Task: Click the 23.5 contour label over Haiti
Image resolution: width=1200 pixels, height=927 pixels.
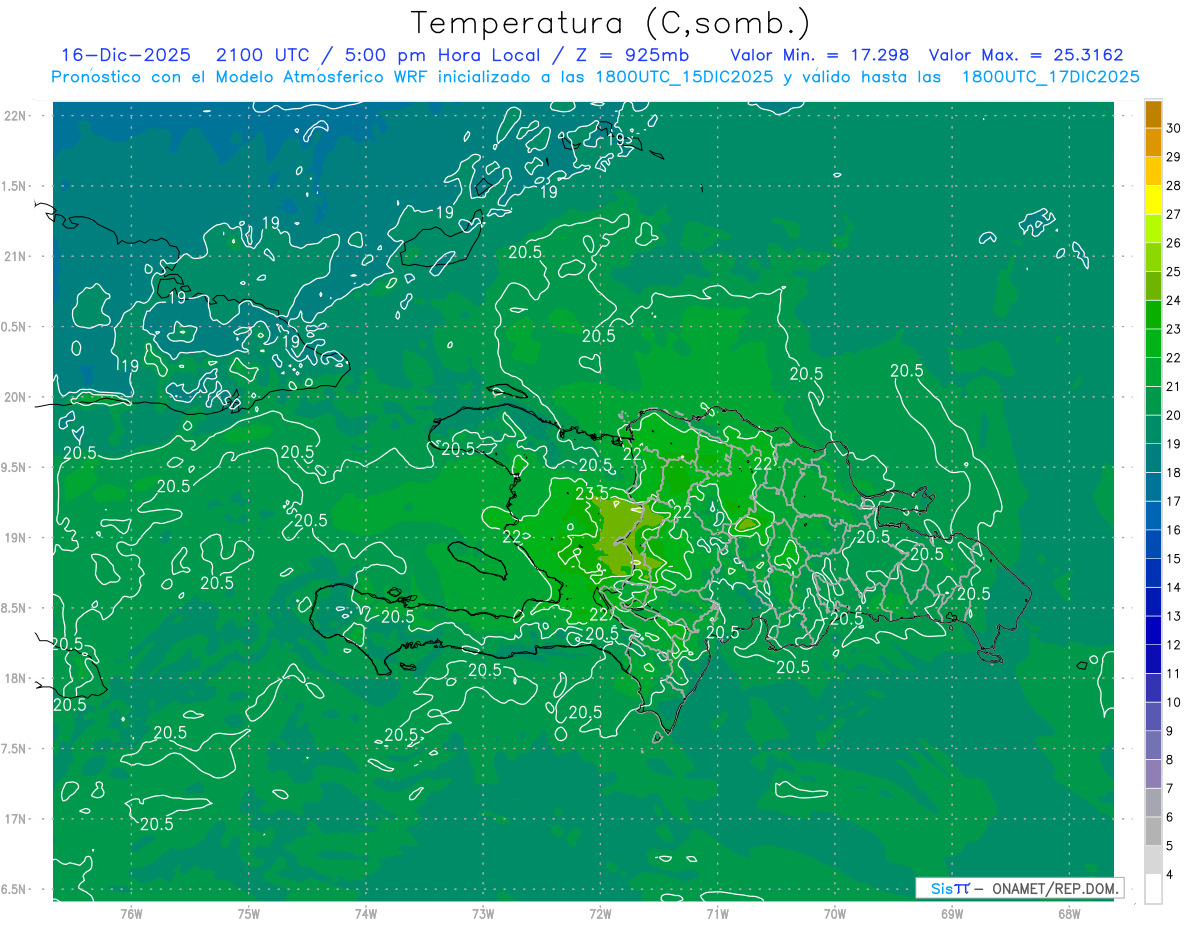Action: click(x=592, y=494)
